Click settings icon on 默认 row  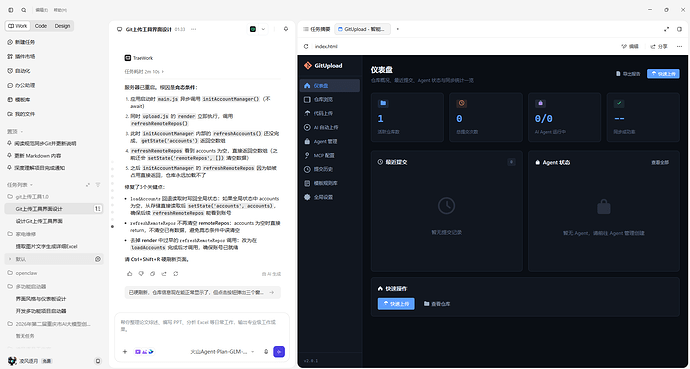tap(98, 259)
